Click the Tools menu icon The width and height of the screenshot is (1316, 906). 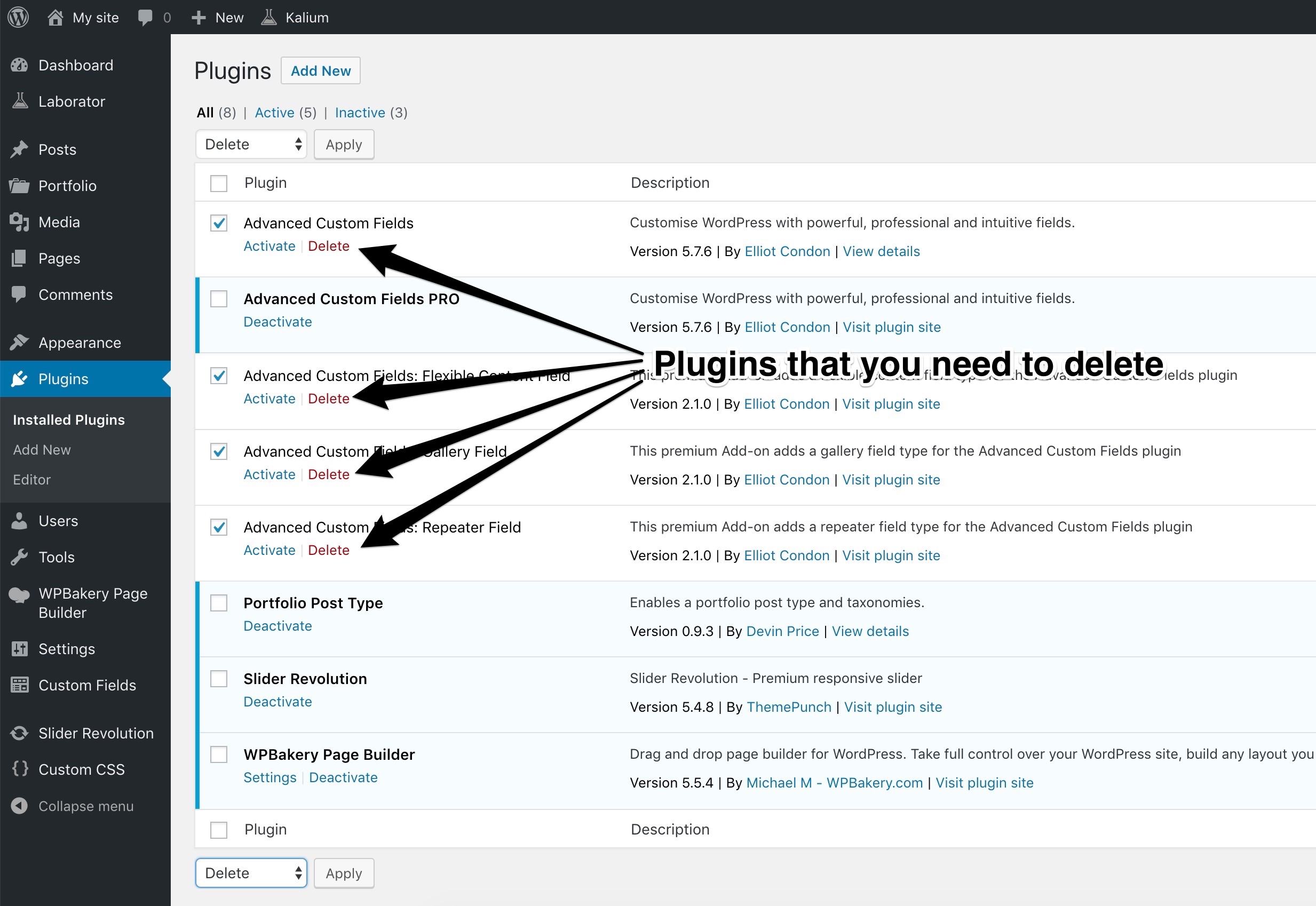[x=20, y=557]
